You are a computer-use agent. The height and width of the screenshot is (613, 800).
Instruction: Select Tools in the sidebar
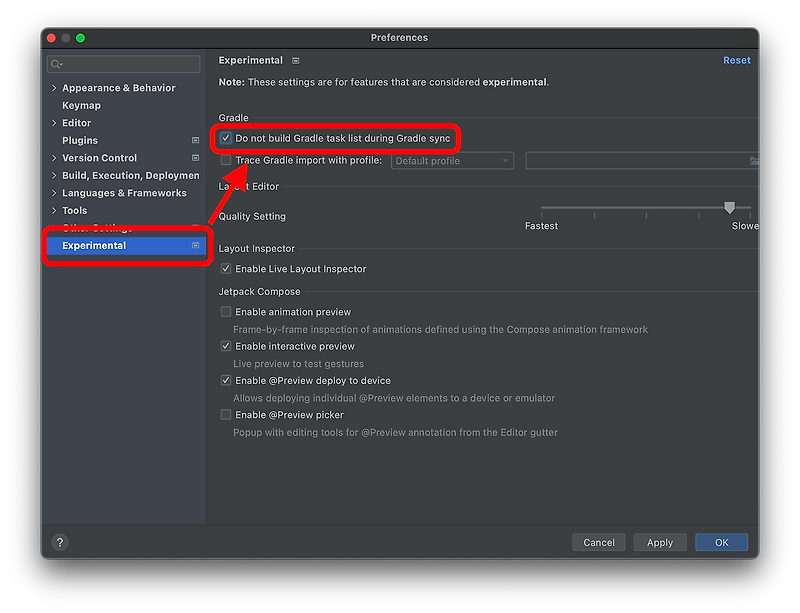75,210
